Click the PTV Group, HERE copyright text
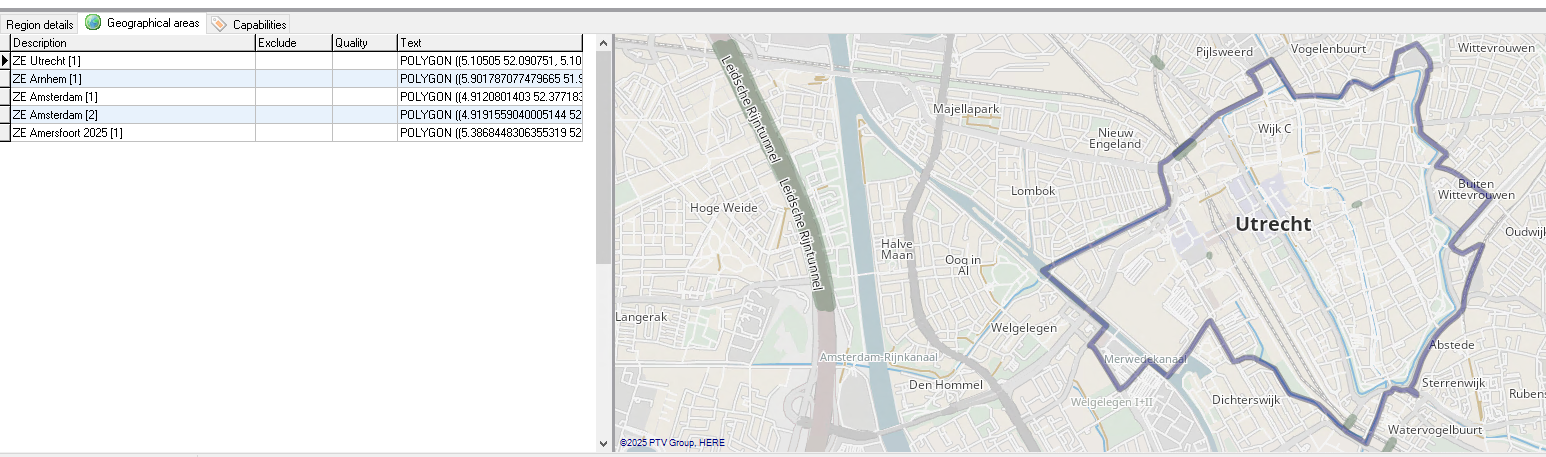The width and height of the screenshot is (1546, 457). coord(672,442)
